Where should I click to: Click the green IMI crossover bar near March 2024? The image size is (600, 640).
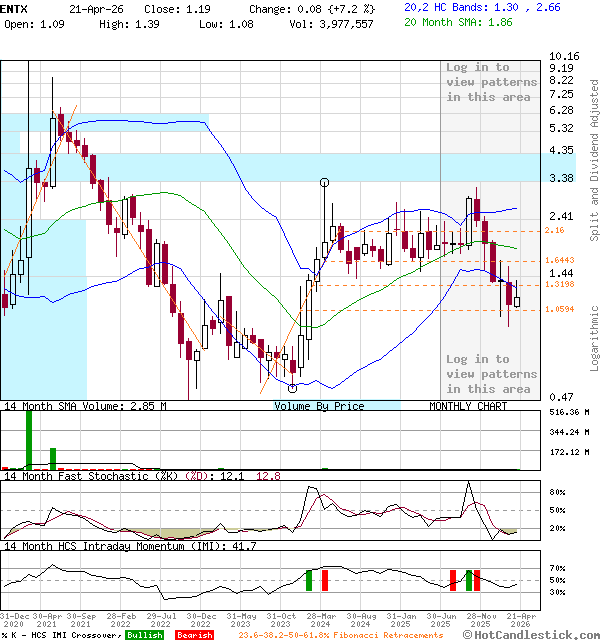coord(309,580)
